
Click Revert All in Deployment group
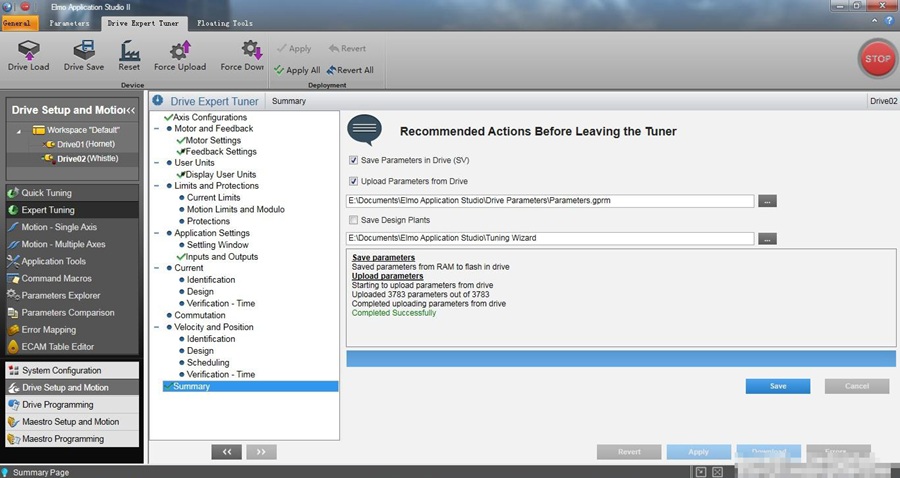tap(350, 70)
